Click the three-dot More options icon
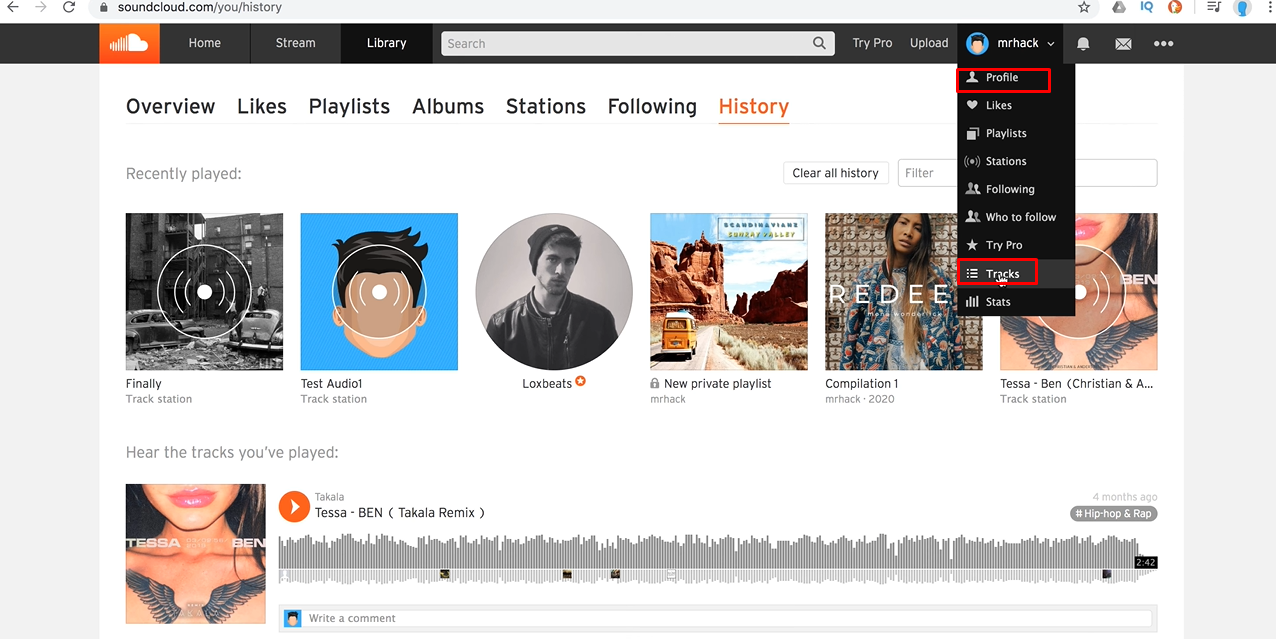 point(1162,43)
